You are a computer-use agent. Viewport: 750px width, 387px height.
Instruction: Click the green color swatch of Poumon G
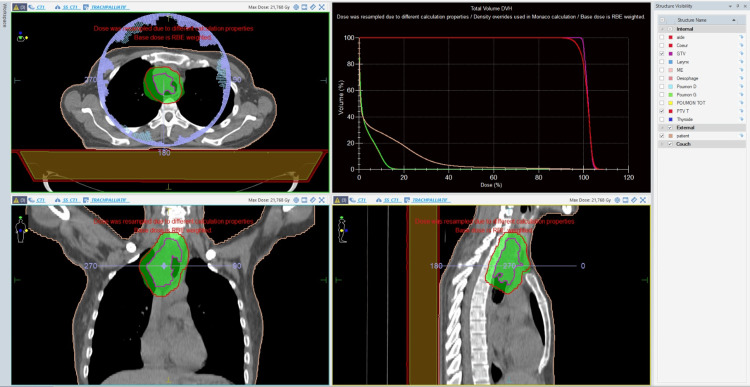pos(671,95)
